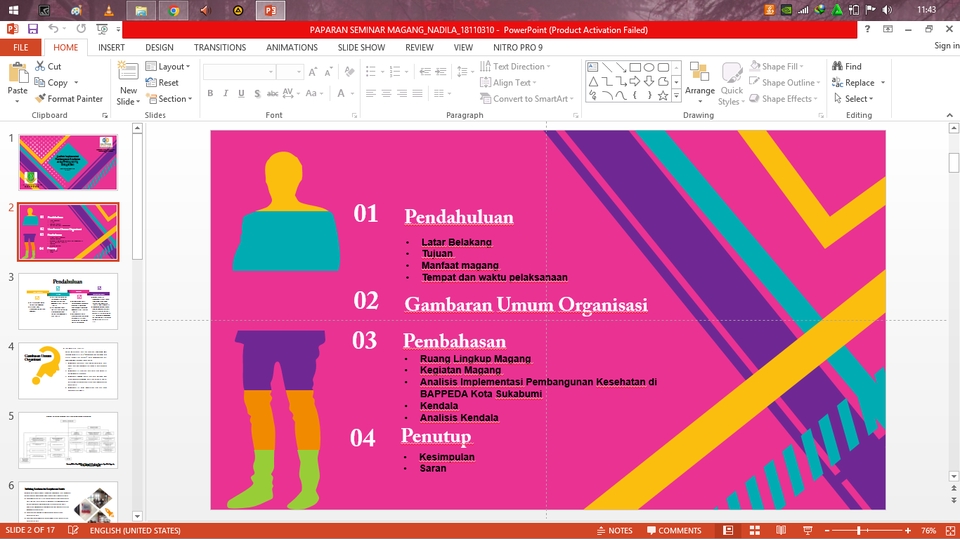
Task: Open the NOTES pane
Action: (614, 530)
